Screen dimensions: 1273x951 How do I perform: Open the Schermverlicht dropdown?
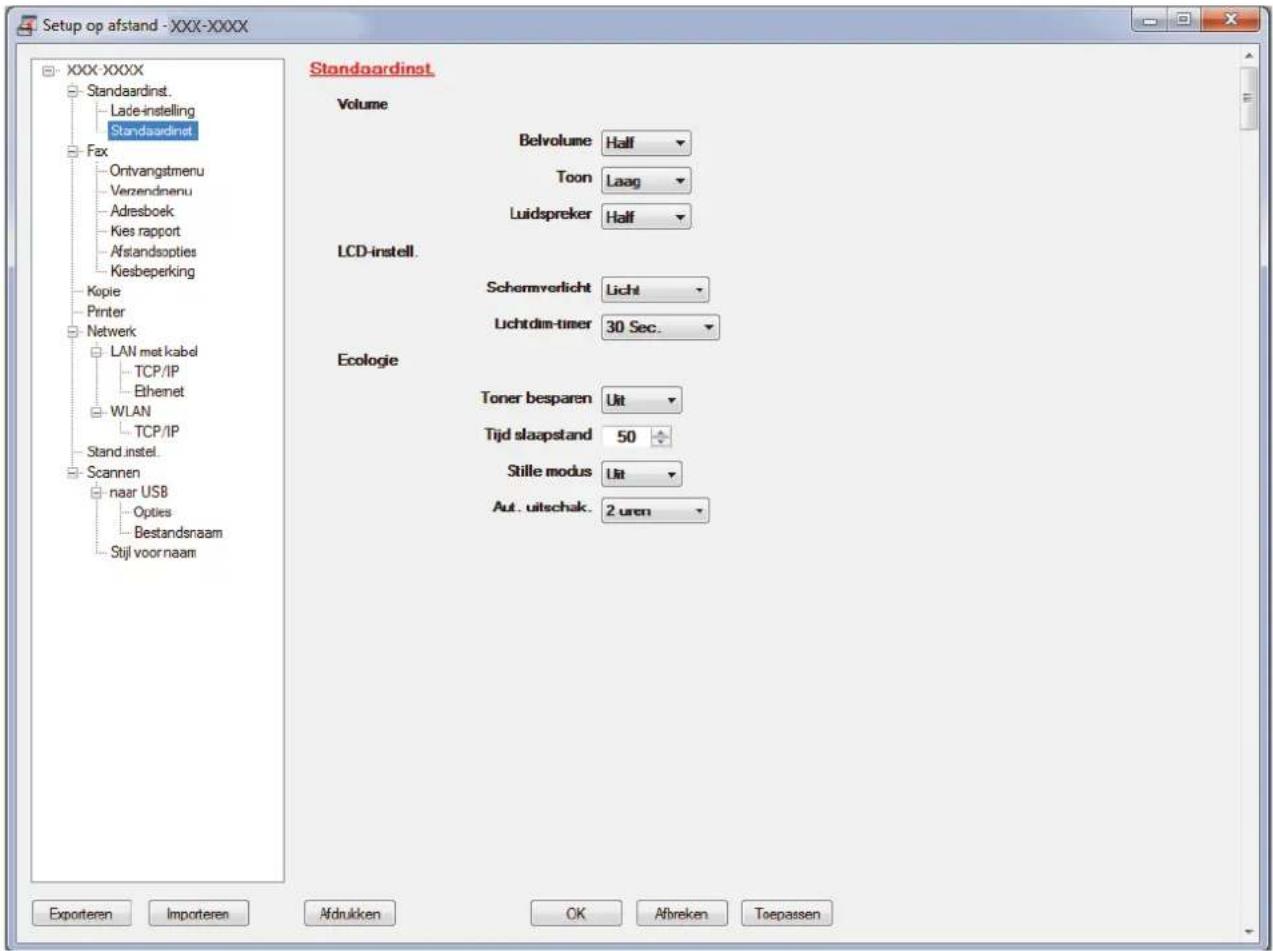(654, 290)
